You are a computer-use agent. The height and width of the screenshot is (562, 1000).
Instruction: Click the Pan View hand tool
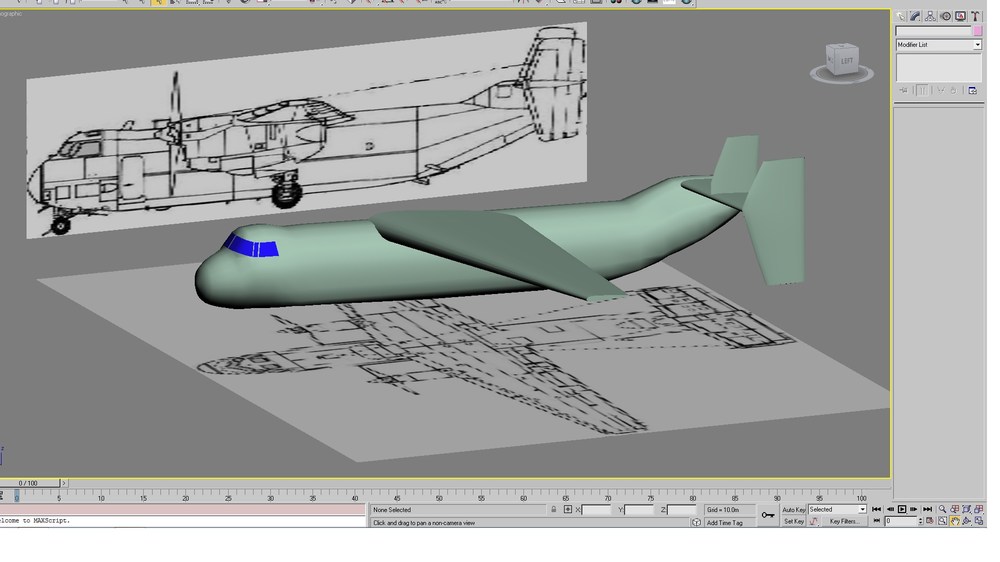click(954, 521)
